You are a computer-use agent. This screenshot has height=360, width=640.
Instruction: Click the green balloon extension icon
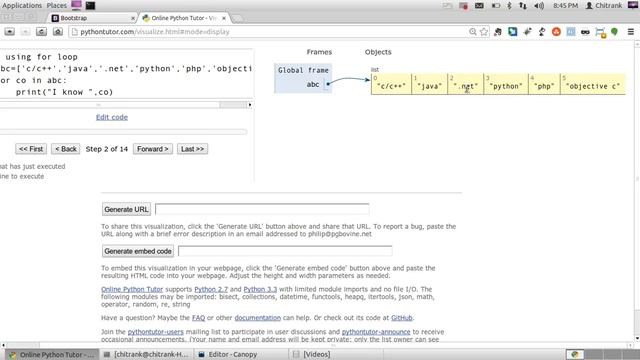point(614,31)
